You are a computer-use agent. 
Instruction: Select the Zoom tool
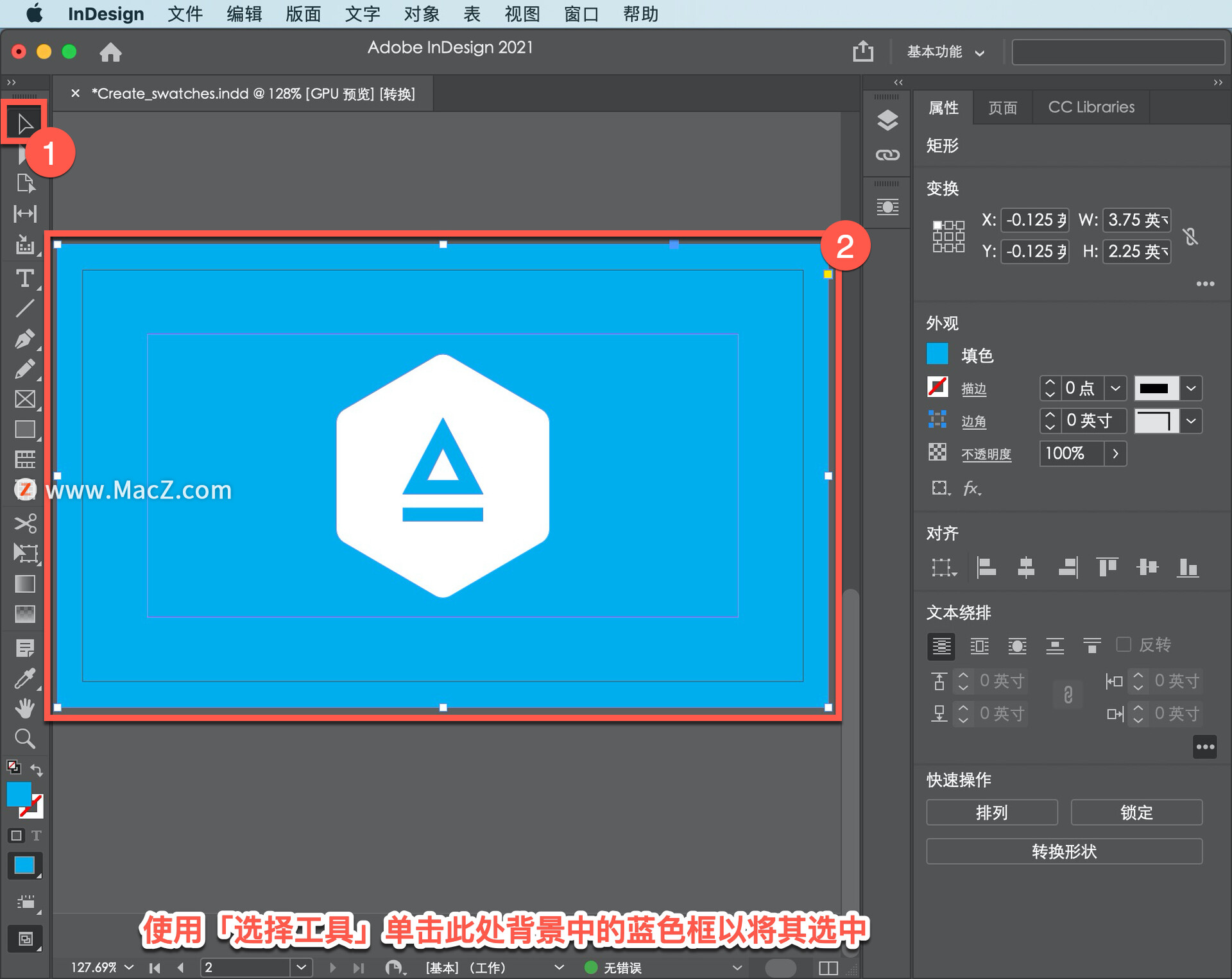coord(24,739)
